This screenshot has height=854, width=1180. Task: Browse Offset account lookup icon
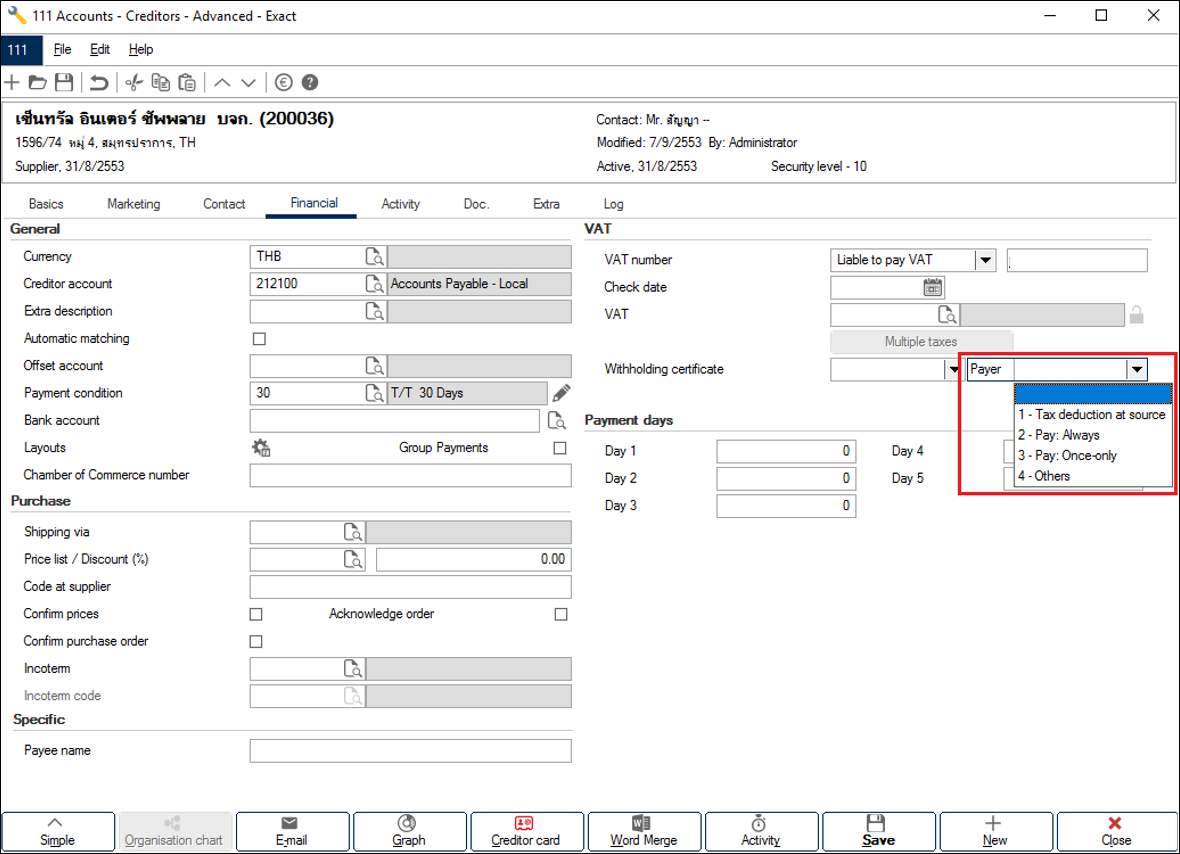[375, 366]
